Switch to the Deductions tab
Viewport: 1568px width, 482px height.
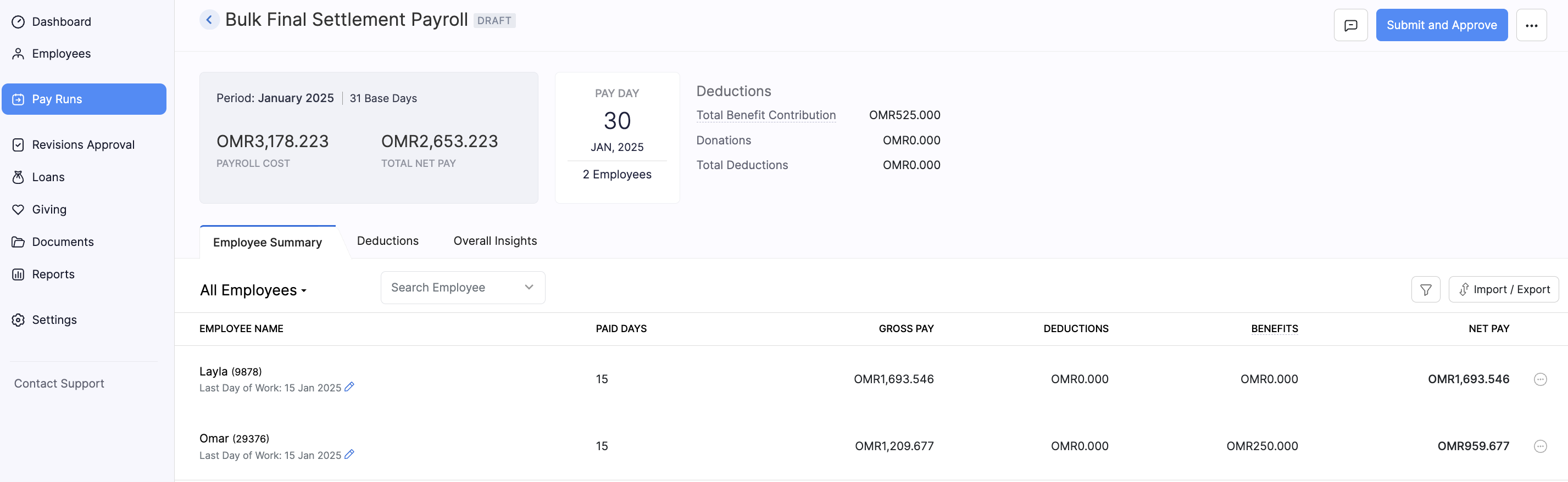[388, 241]
